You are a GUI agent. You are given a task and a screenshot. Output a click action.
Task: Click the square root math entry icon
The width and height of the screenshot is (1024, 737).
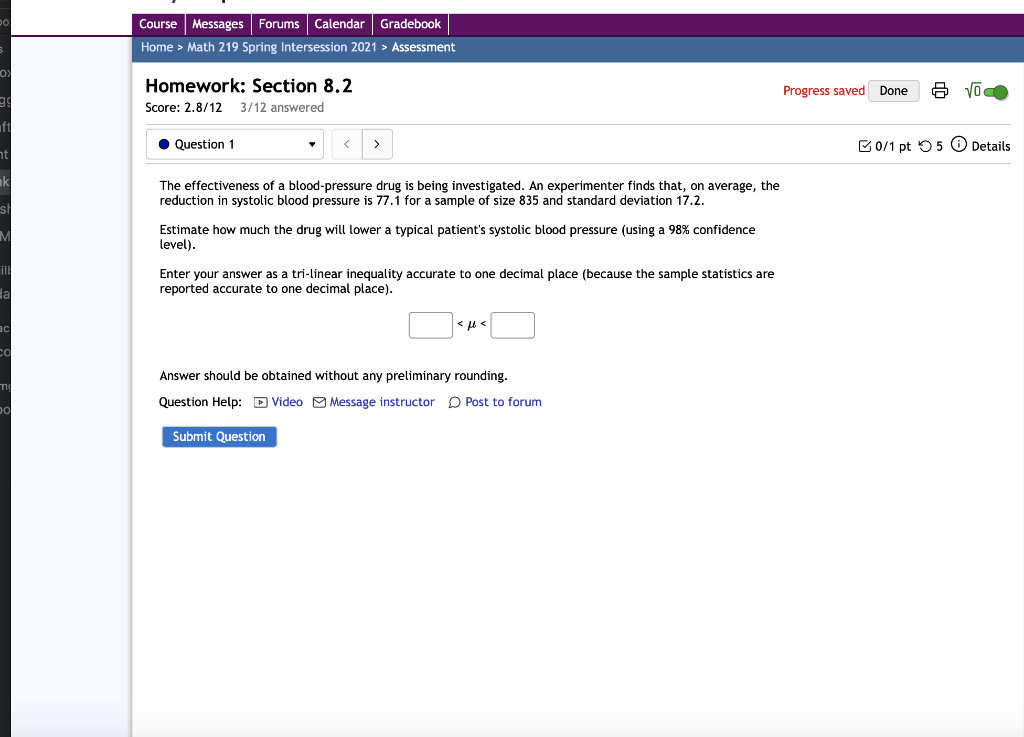pos(972,90)
